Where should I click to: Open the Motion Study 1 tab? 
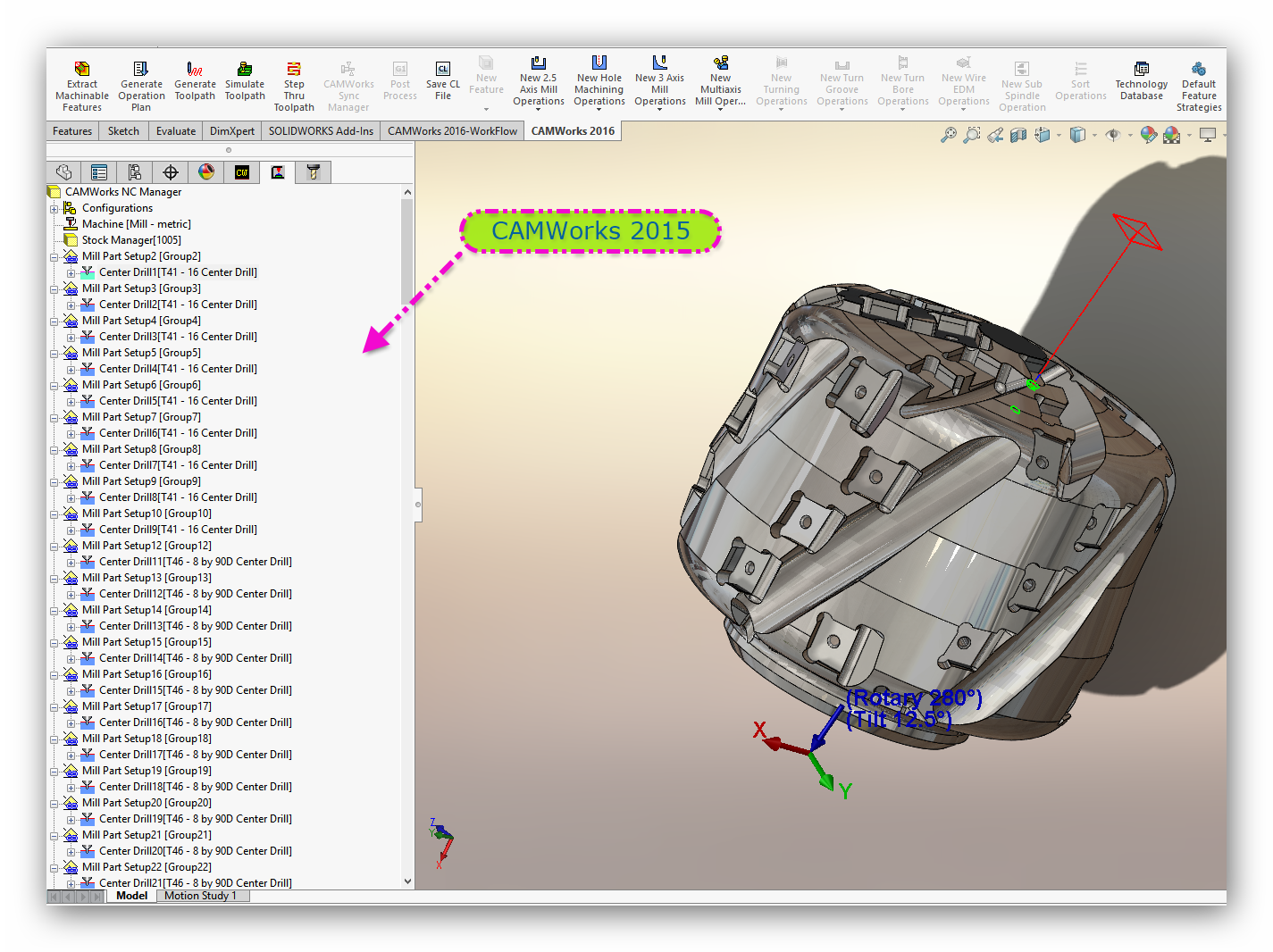[200, 896]
